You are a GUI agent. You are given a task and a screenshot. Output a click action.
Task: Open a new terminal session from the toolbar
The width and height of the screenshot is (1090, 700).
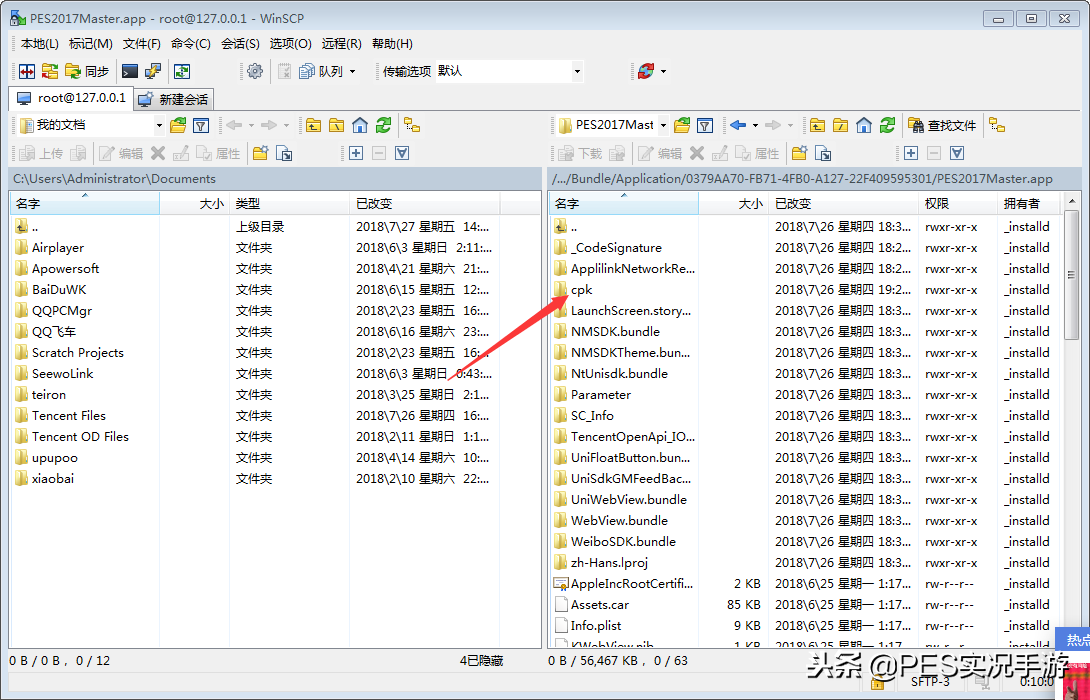point(128,73)
